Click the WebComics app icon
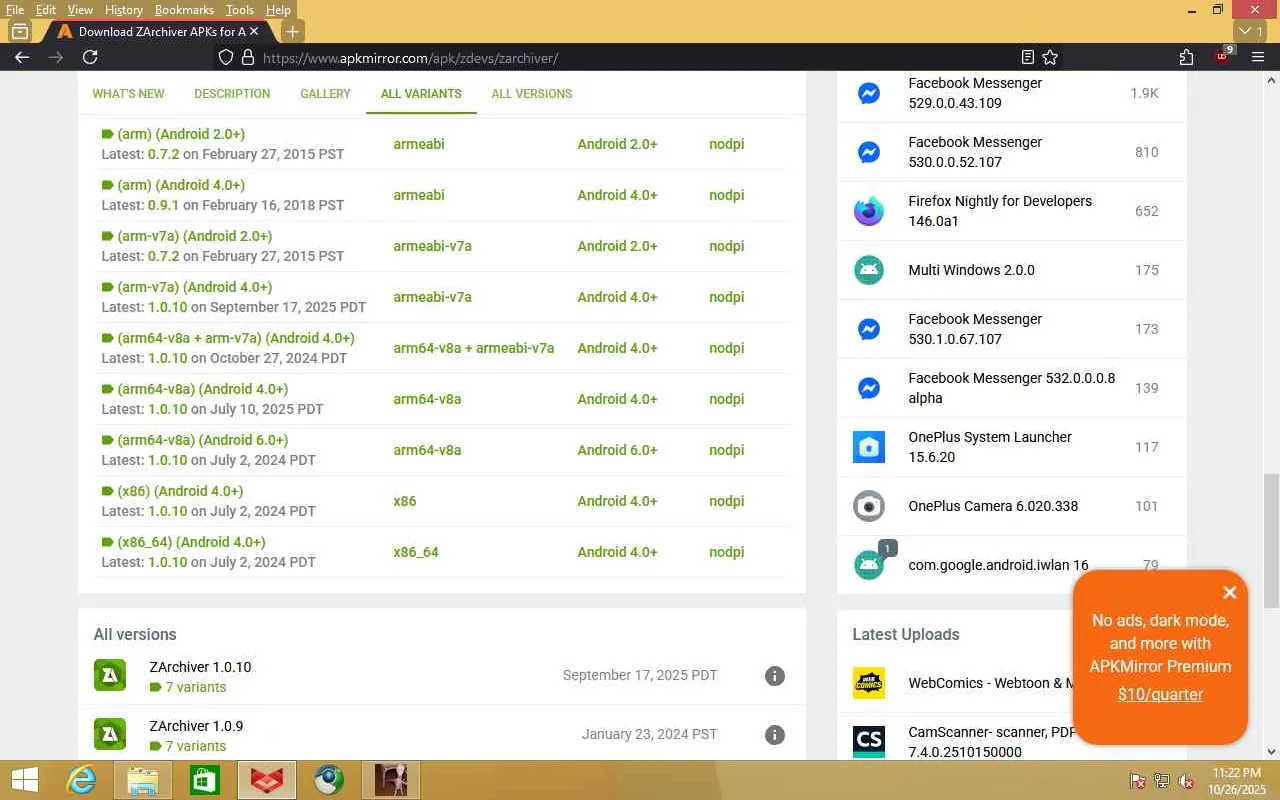1280x800 pixels. tap(869, 683)
